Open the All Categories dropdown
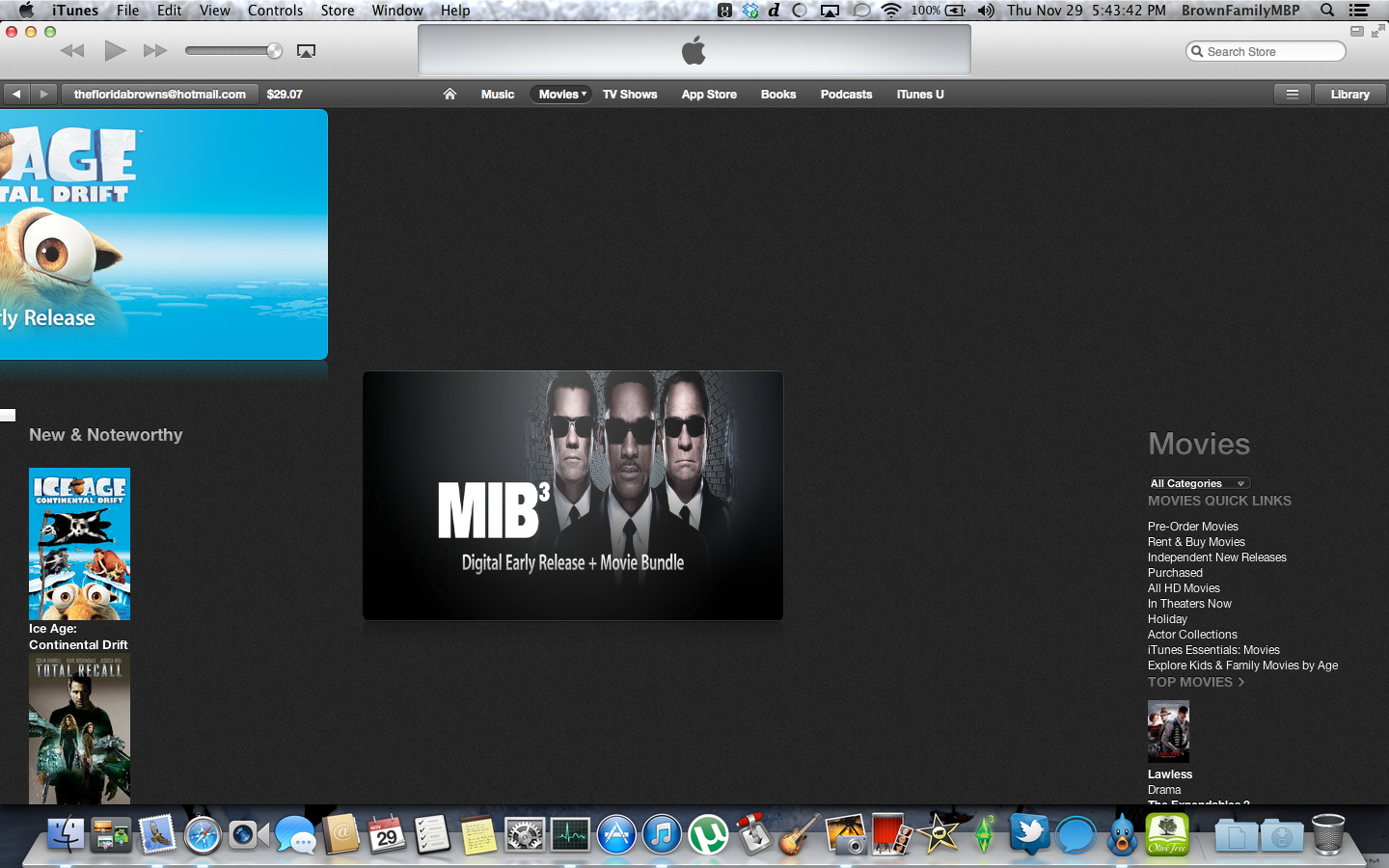This screenshot has width=1389, height=868. point(1199,483)
